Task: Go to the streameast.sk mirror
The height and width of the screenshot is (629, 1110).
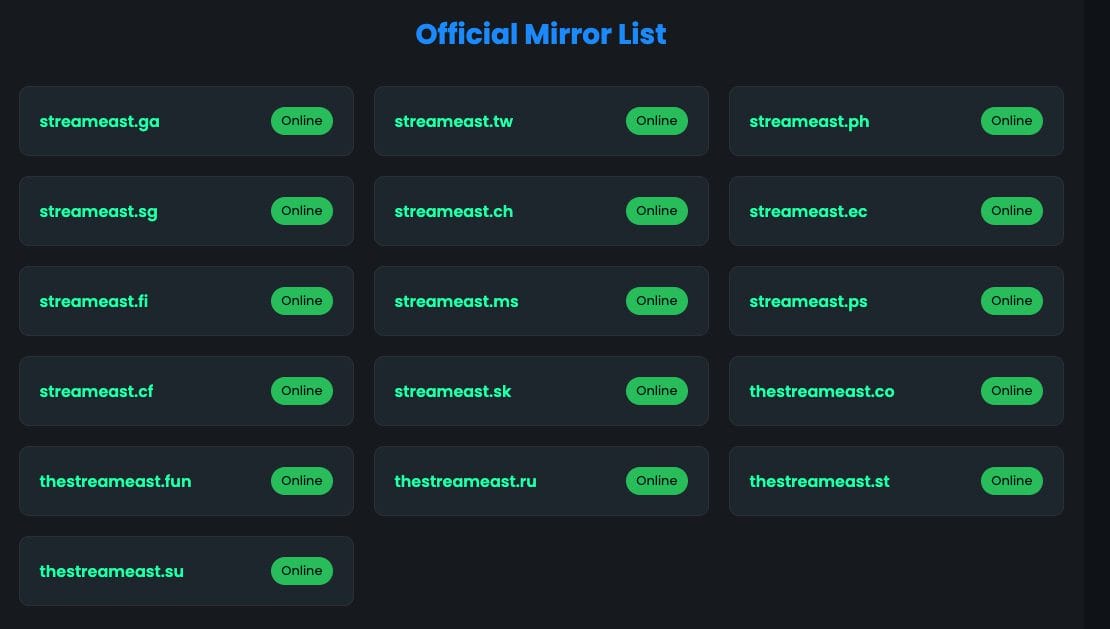Action: click(453, 392)
